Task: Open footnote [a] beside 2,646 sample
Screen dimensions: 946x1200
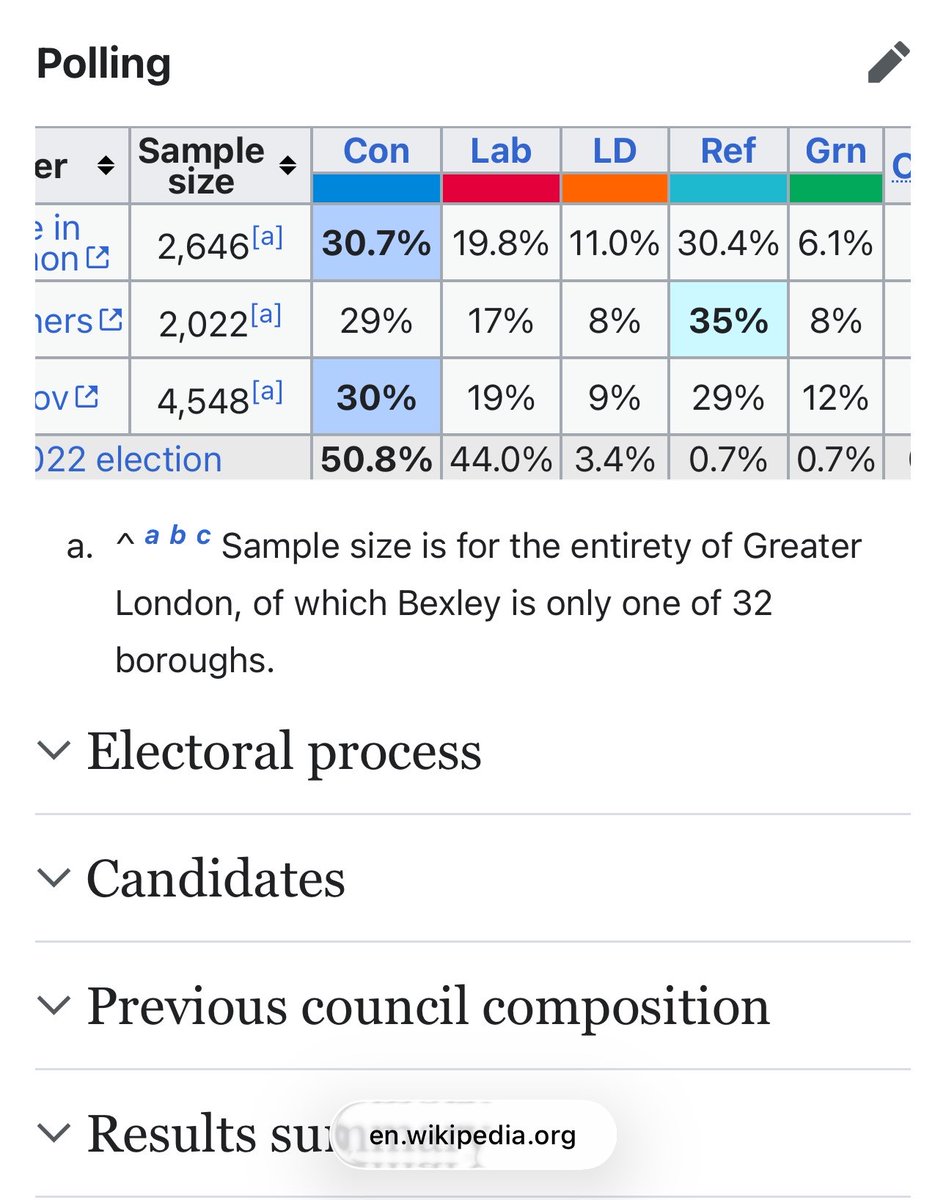Action: [267, 237]
